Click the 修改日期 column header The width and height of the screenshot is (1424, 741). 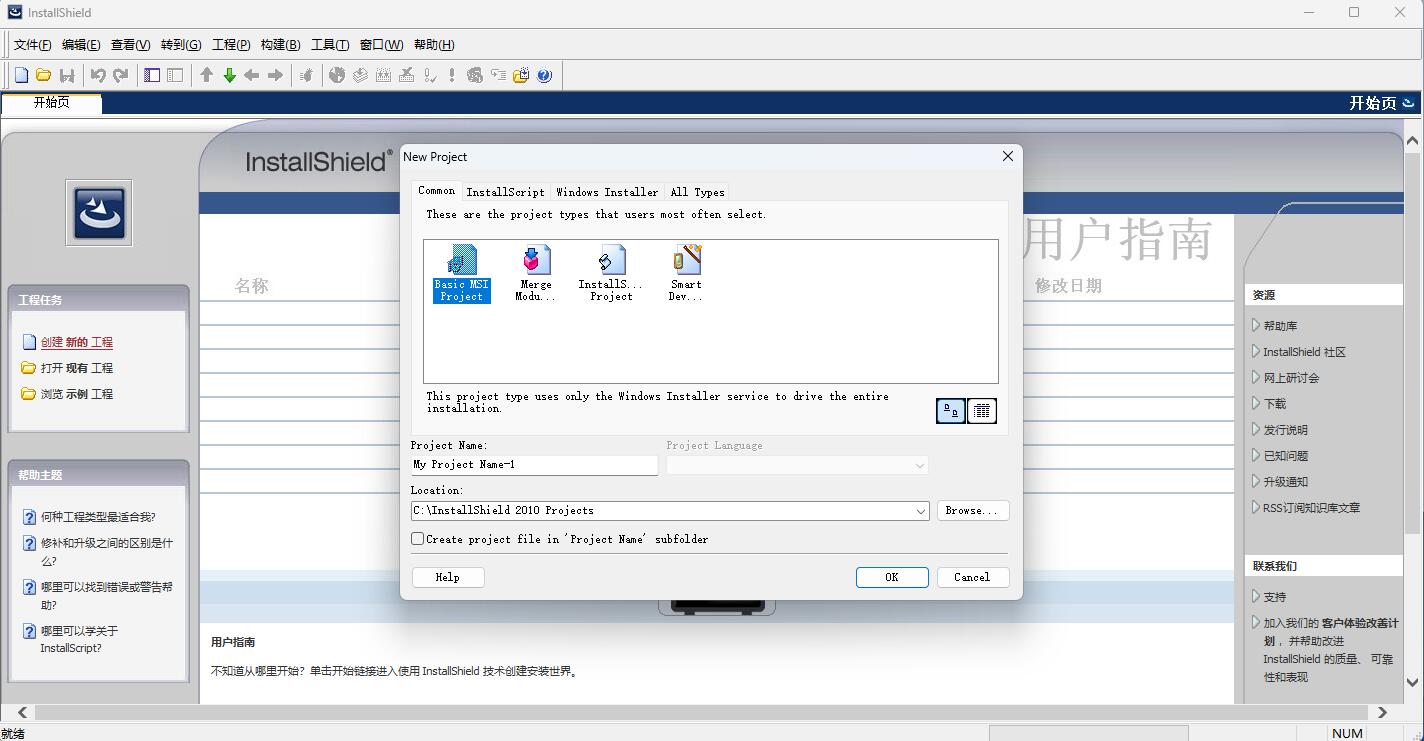pos(1068,286)
